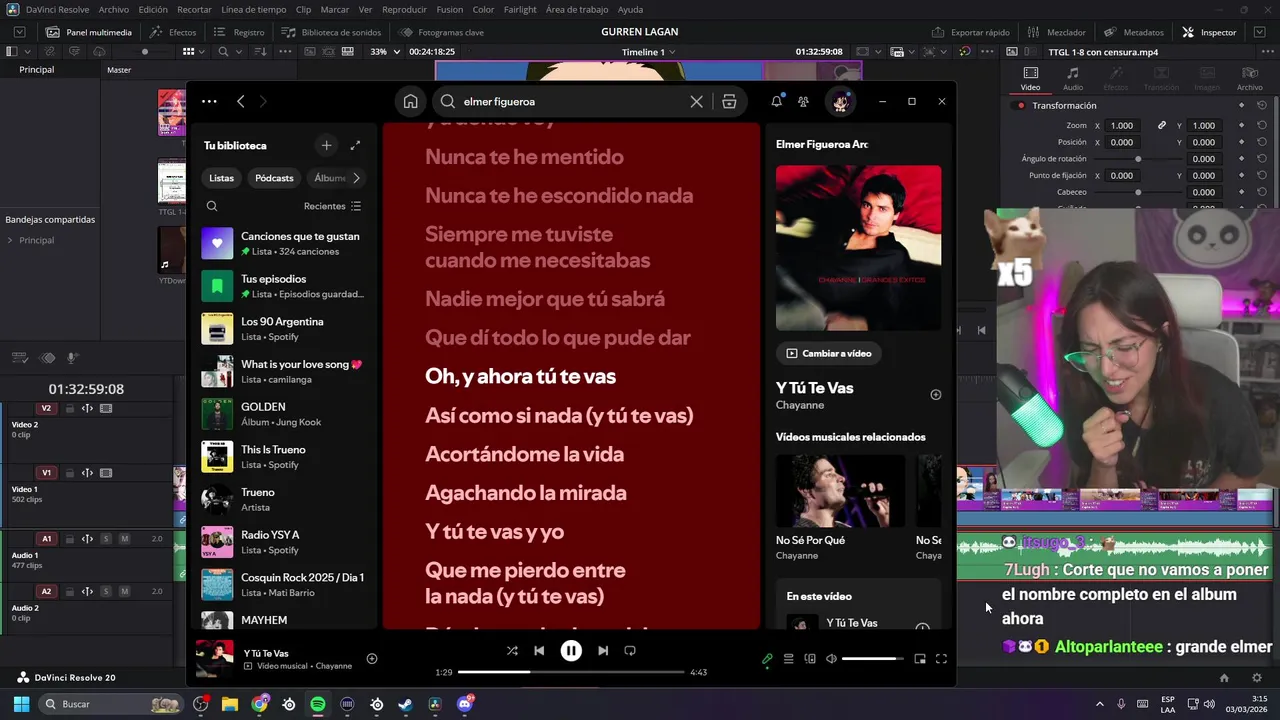Go back with the Spotify back arrow

(x=241, y=101)
